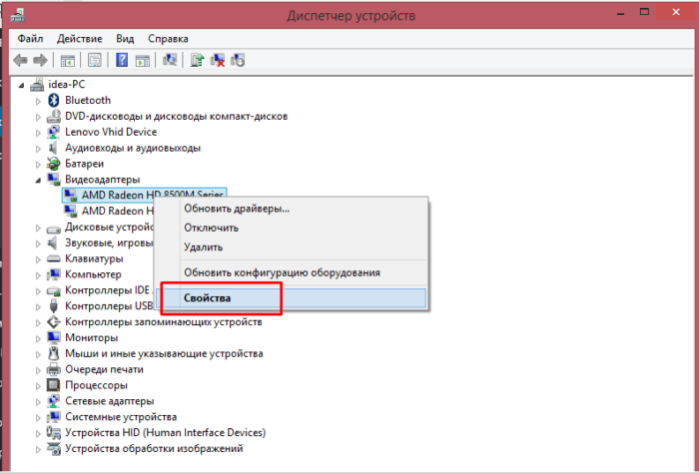The image size is (699, 474).
Task: Expand the Системные устройства node
Action: (x=38, y=418)
